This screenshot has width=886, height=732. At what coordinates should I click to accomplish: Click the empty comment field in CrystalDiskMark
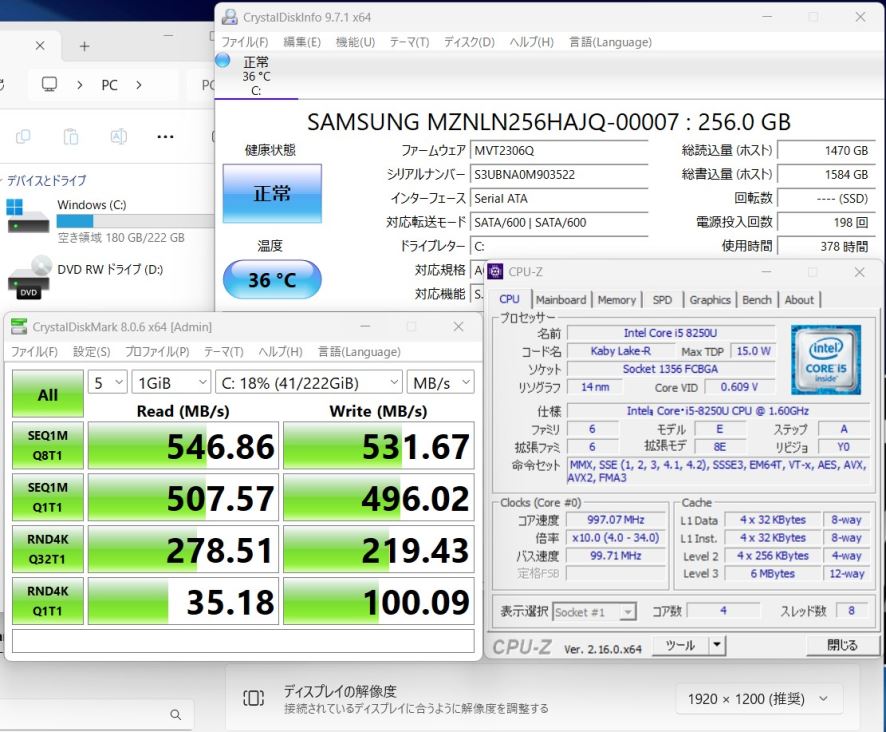click(x=243, y=641)
